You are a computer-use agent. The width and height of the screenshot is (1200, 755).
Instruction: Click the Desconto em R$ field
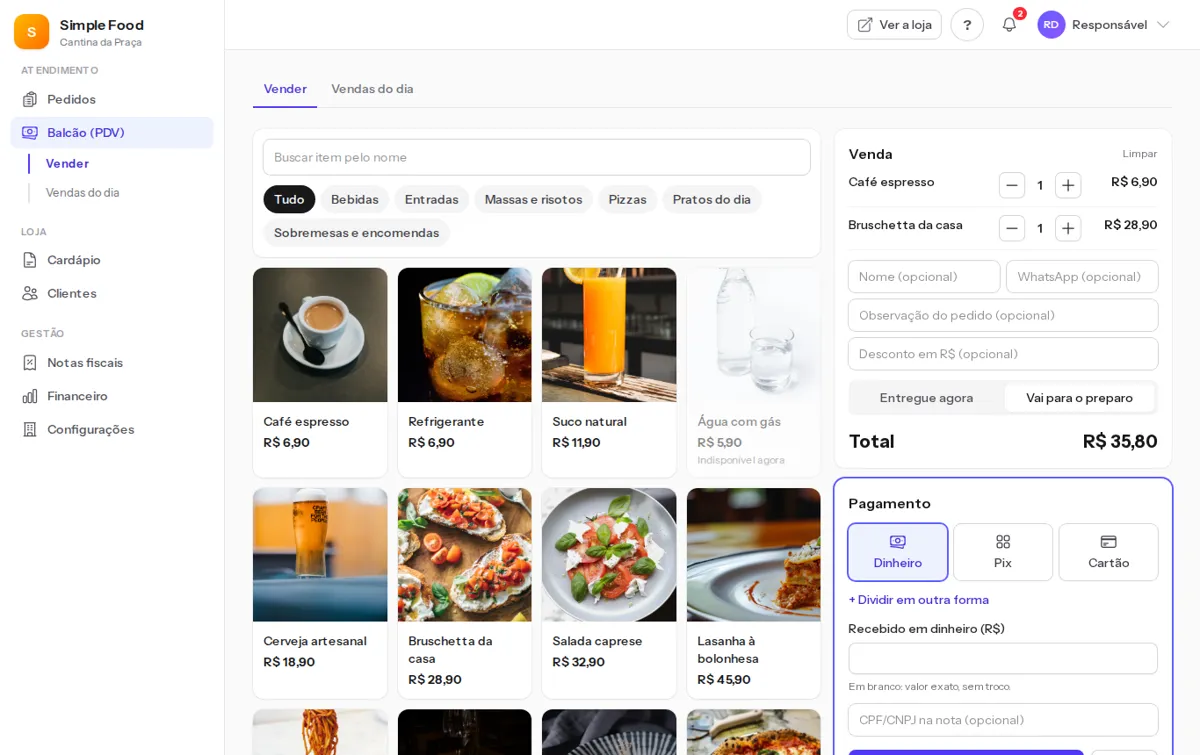click(1003, 354)
